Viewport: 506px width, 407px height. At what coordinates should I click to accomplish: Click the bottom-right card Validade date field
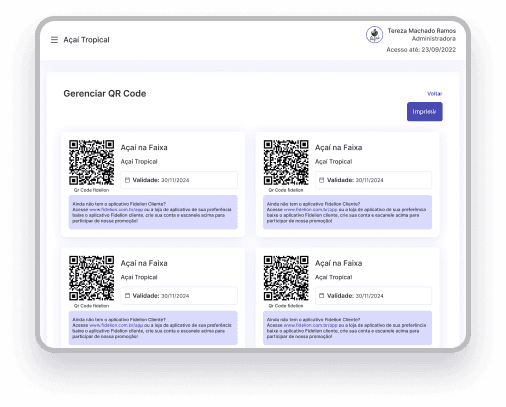[373, 296]
